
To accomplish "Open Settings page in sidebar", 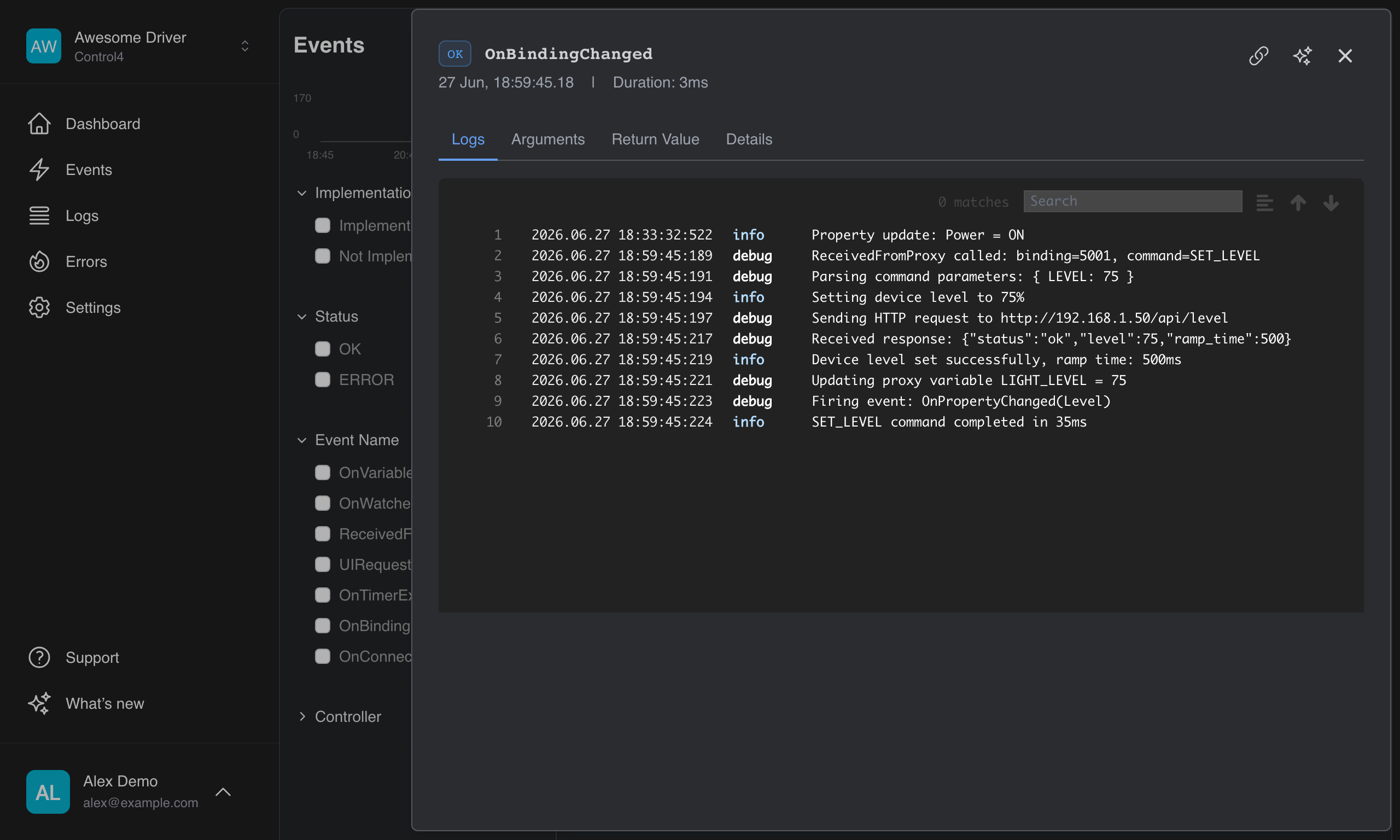I will click(x=93, y=307).
